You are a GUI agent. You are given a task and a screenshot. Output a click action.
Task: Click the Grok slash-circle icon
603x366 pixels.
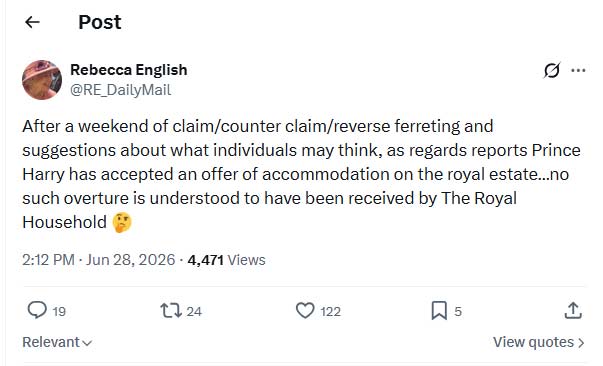coord(552,70)
